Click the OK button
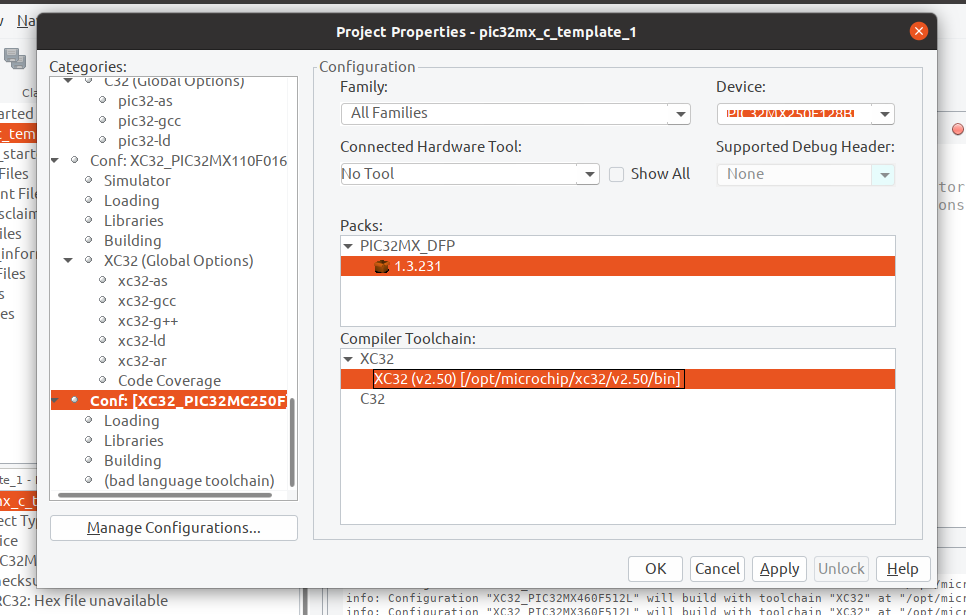 tap(656, 569)
